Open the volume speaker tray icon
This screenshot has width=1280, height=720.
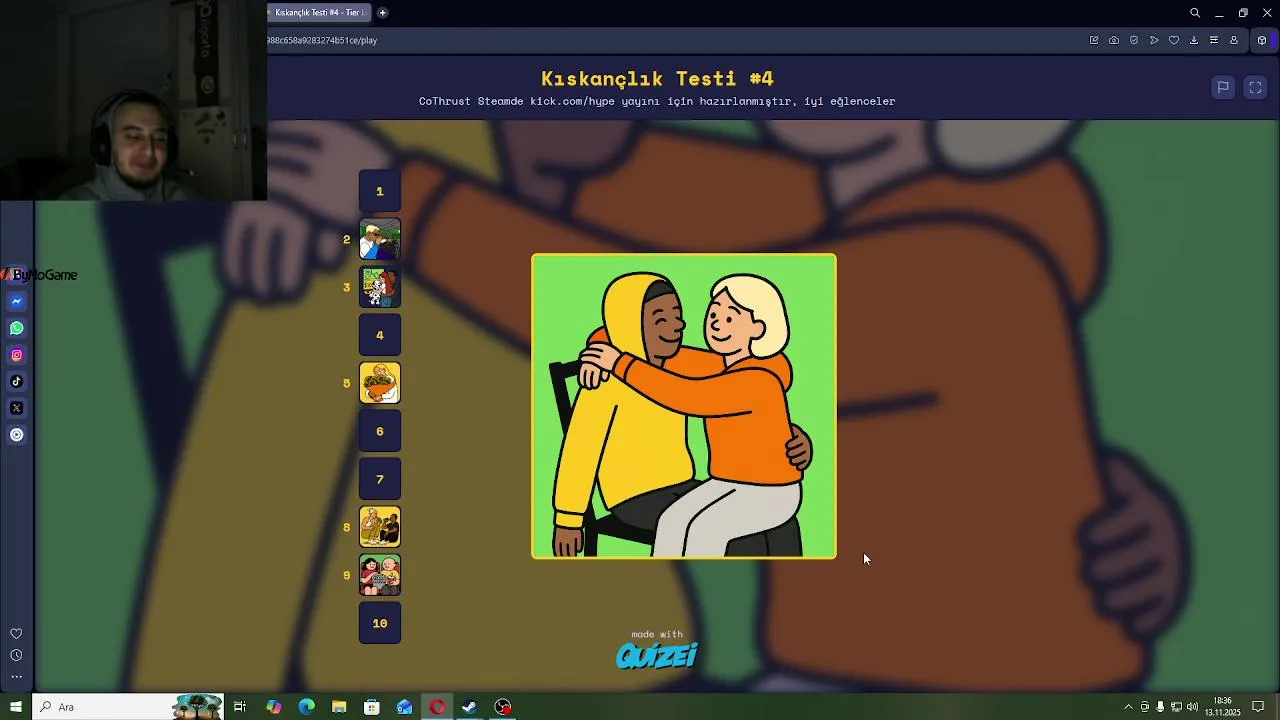click(x=1192, y=707)
